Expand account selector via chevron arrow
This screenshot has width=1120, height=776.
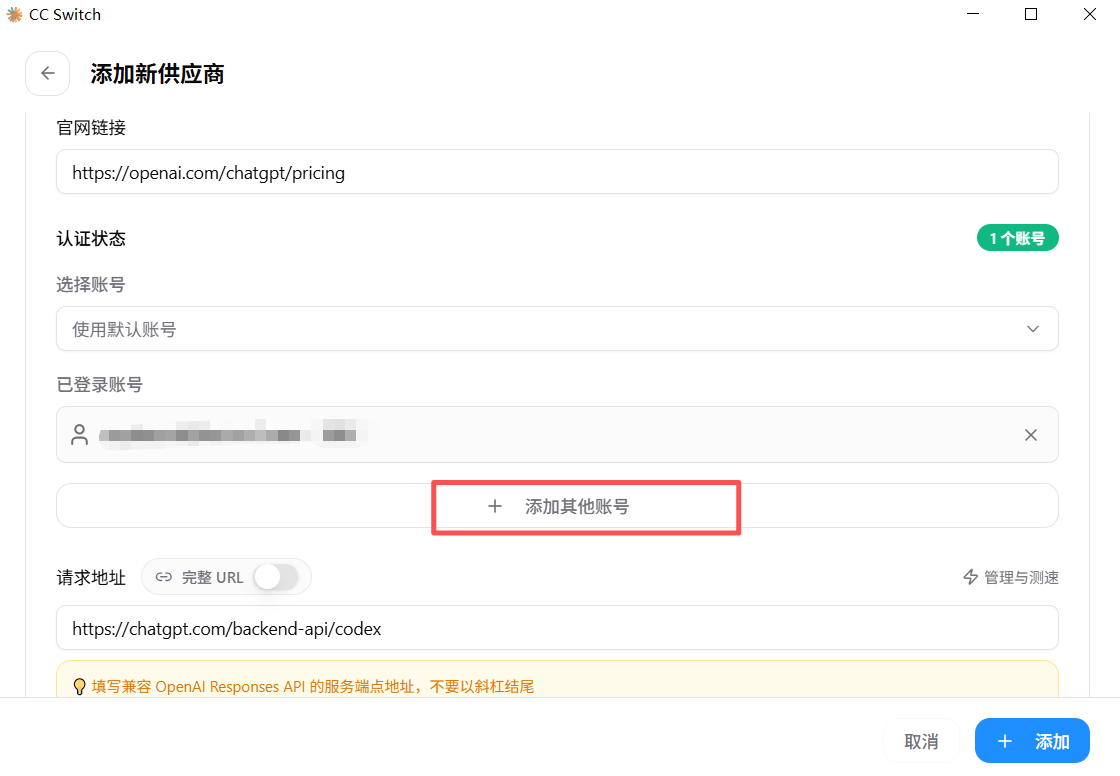click(1032, 329)
